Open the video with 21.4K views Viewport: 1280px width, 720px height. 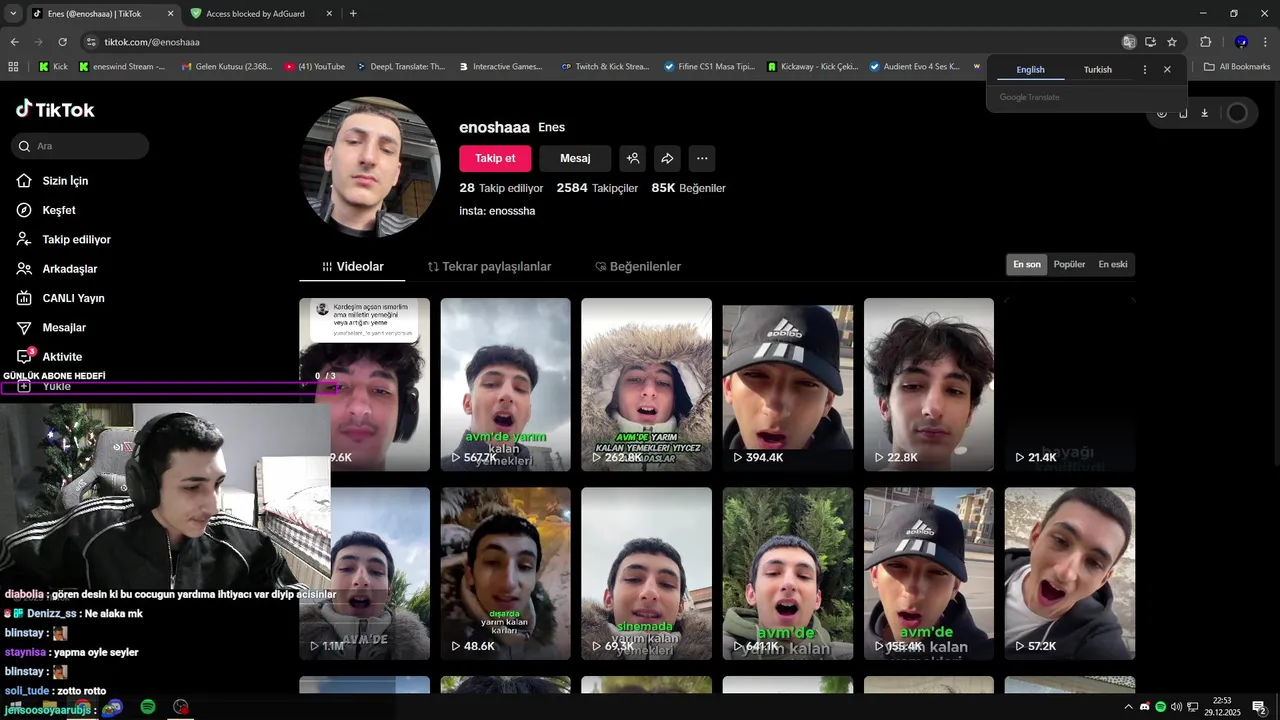click(1070, 384)
